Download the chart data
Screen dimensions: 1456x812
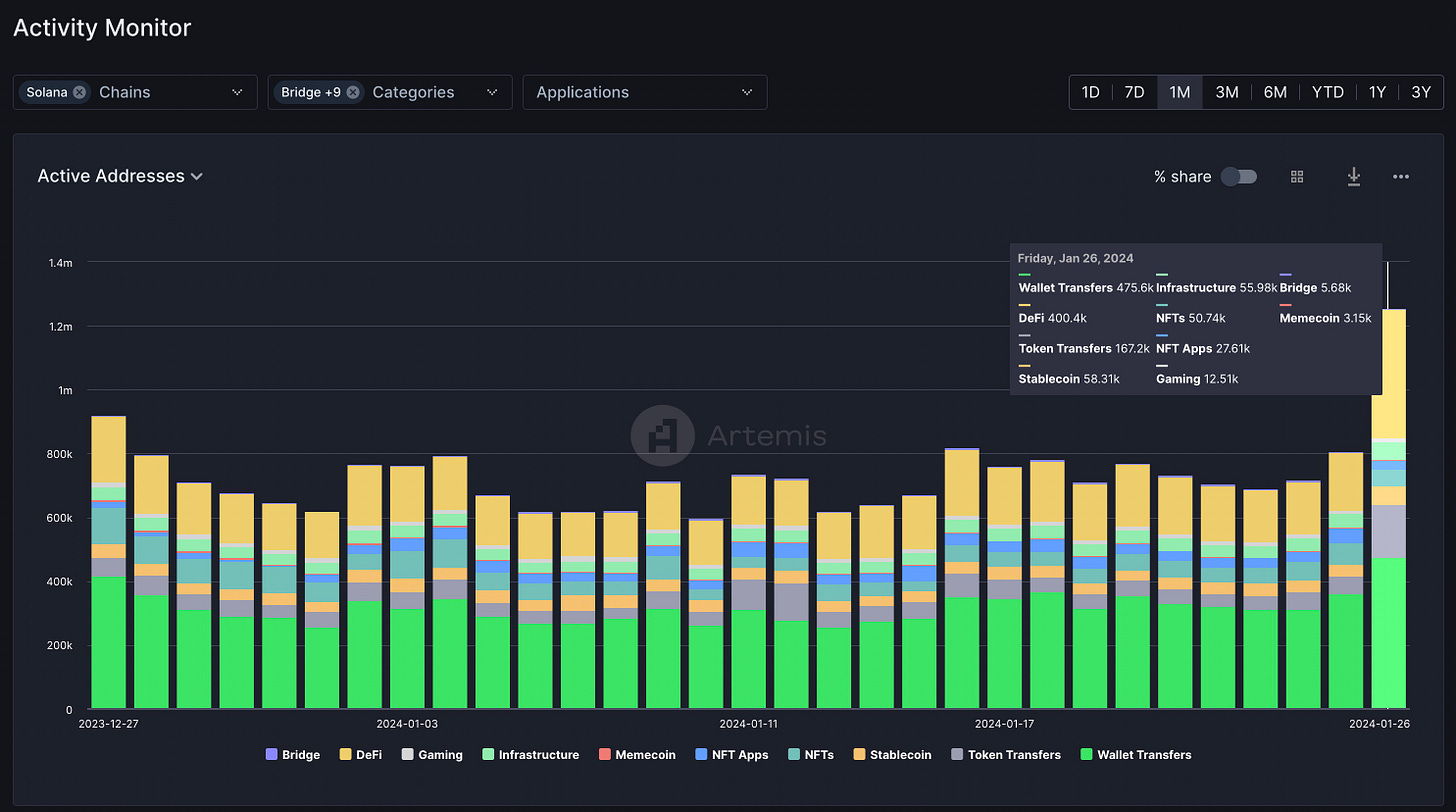coord(1353,176)
